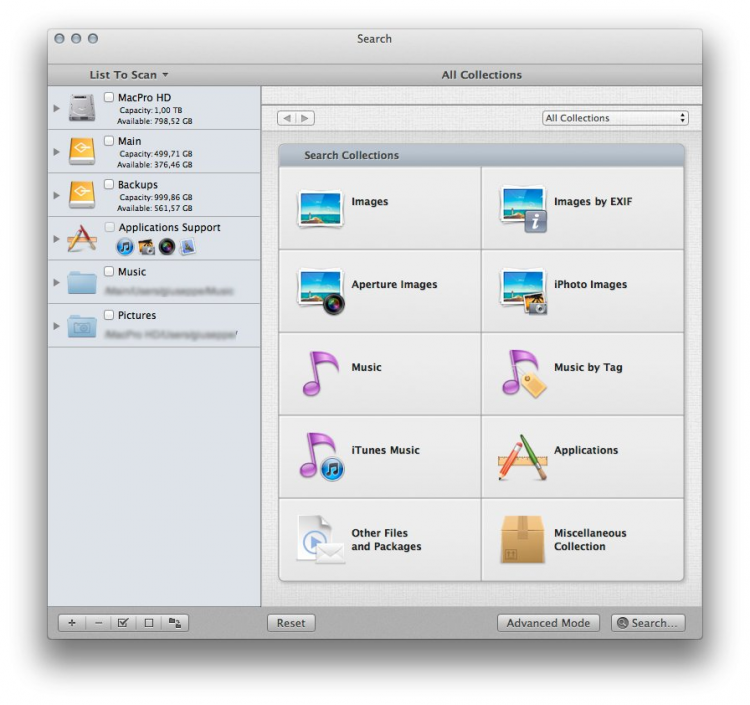This screenshot has height=705, width=750.
Task: Click the MacPro HD drive icon
Action: click(x=82, y=108)
